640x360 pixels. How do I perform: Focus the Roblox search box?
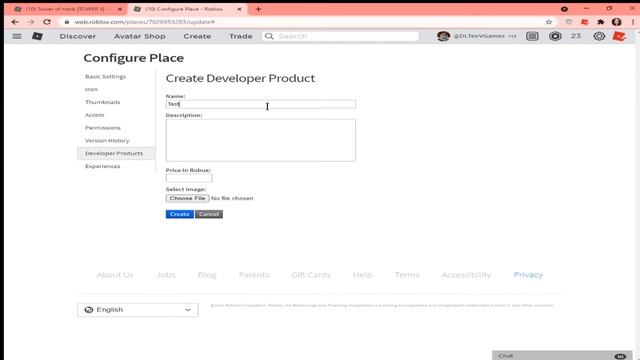point(340,36)
